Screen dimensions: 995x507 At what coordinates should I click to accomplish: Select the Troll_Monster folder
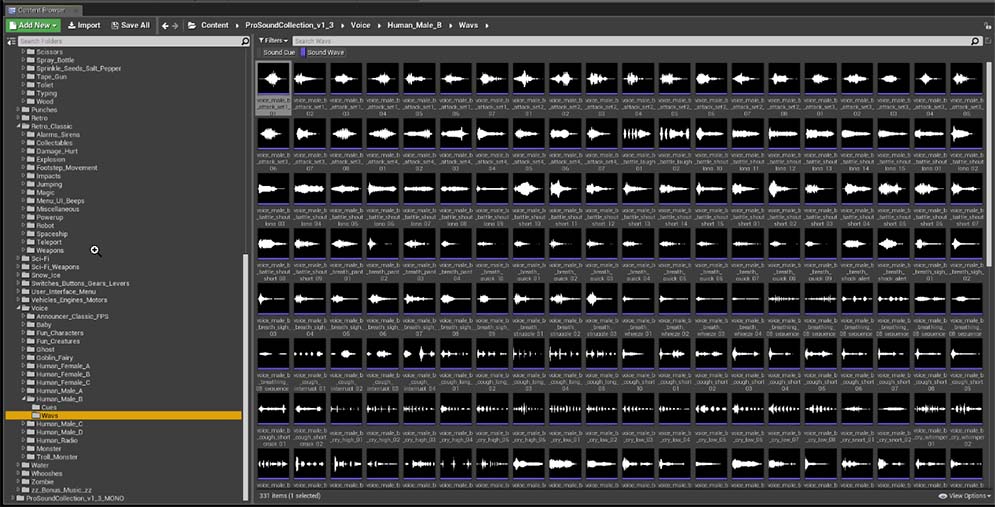[56, 457]
